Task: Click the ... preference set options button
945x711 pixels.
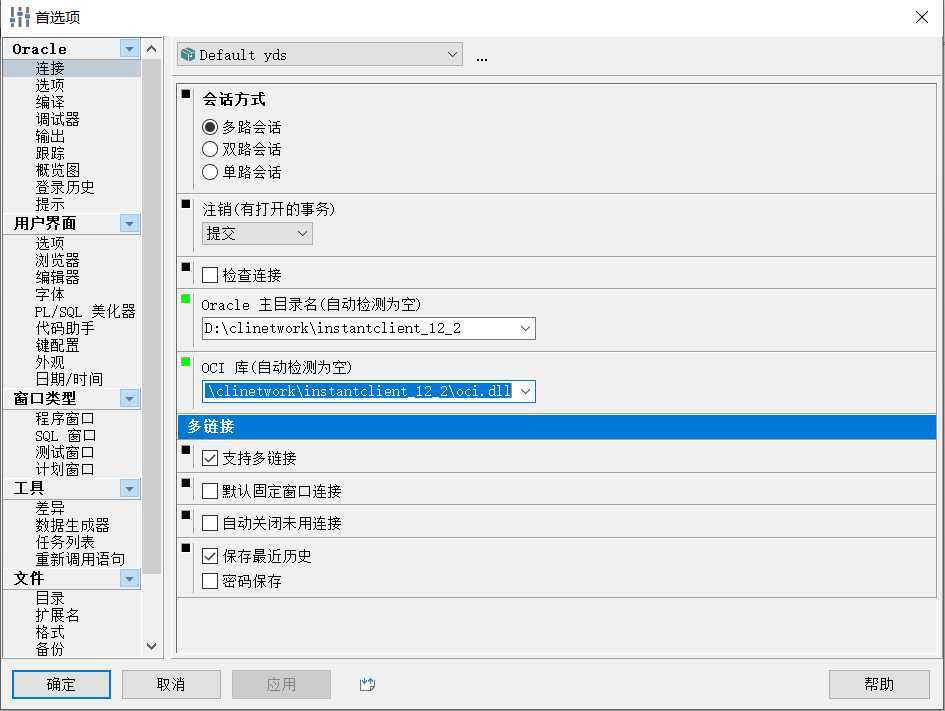Action: [x=482, y=59]
